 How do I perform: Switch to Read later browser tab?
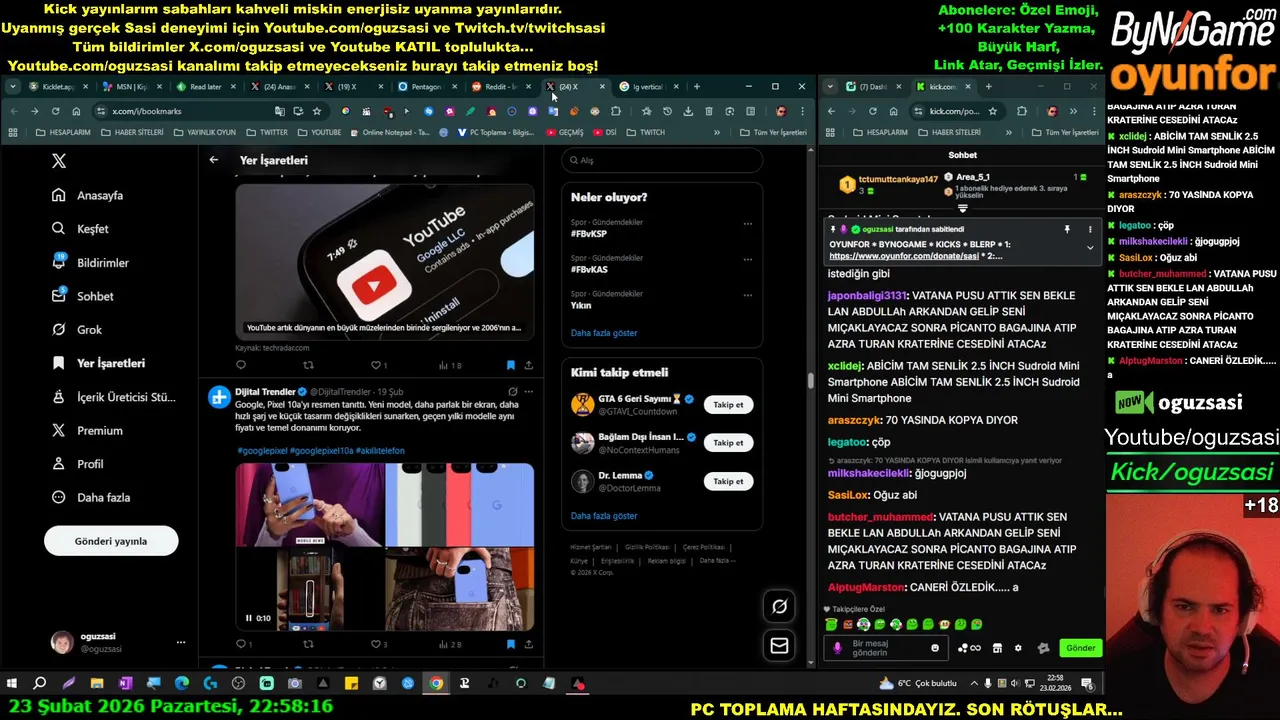click(x=205, y=87)
